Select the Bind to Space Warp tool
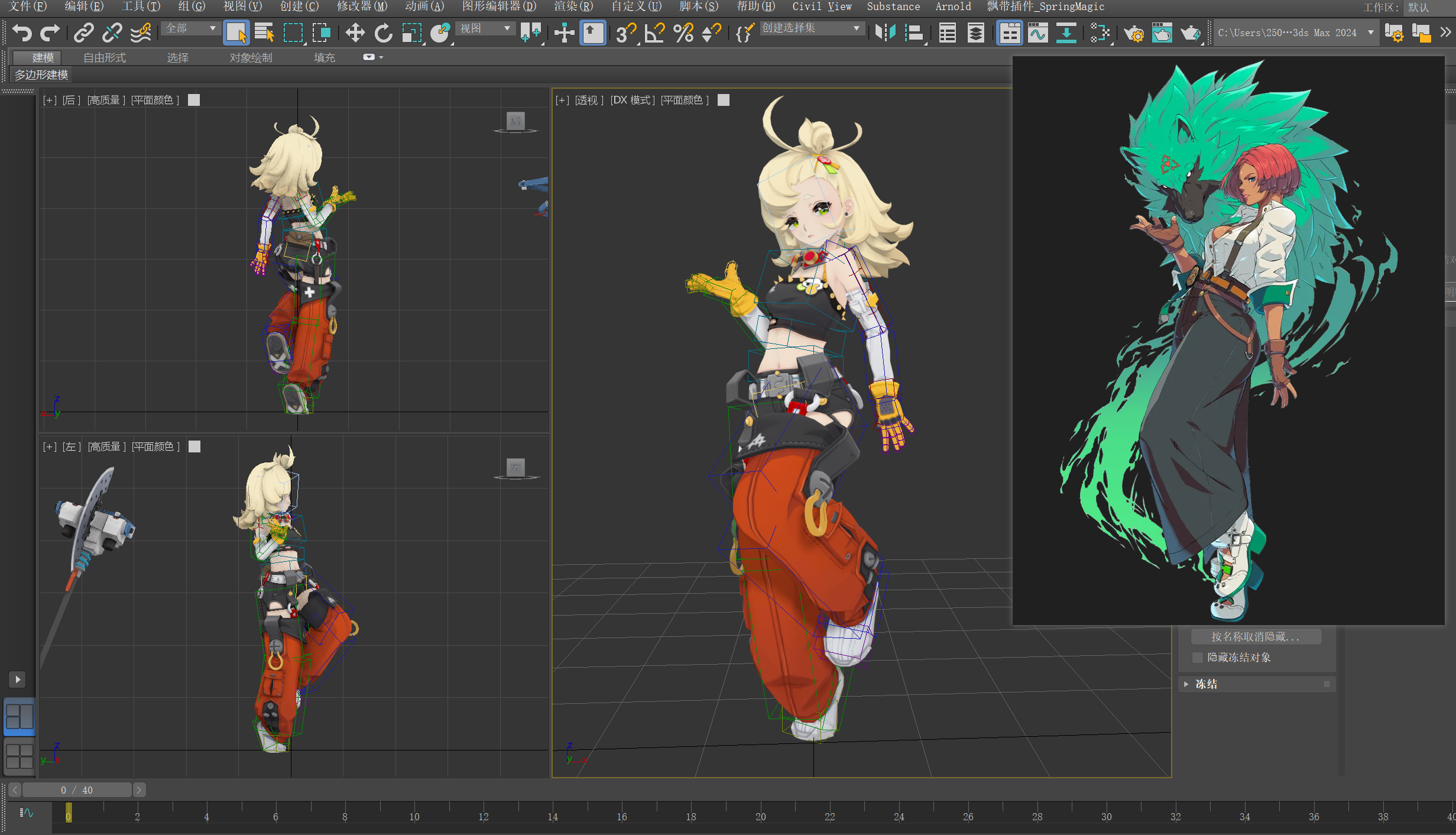 [x=141, y=33]
